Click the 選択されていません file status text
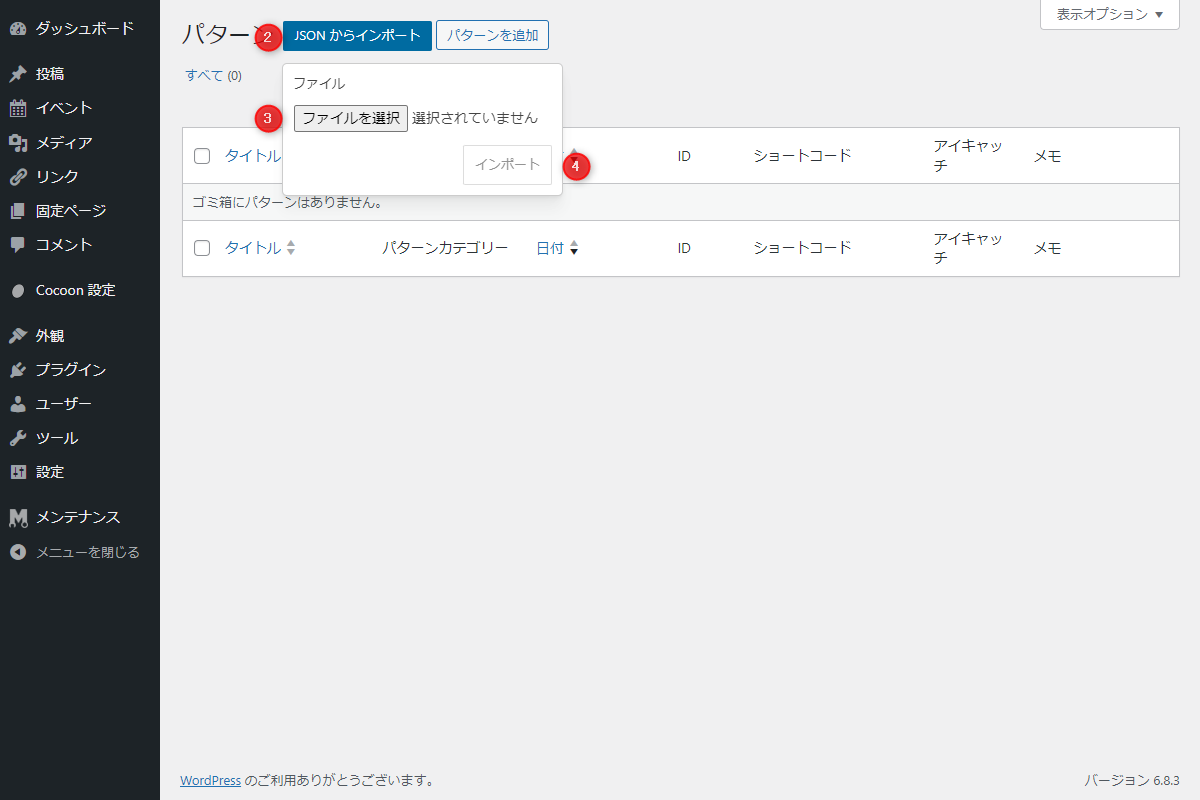Screen dimensions: 1200x800 475,118
